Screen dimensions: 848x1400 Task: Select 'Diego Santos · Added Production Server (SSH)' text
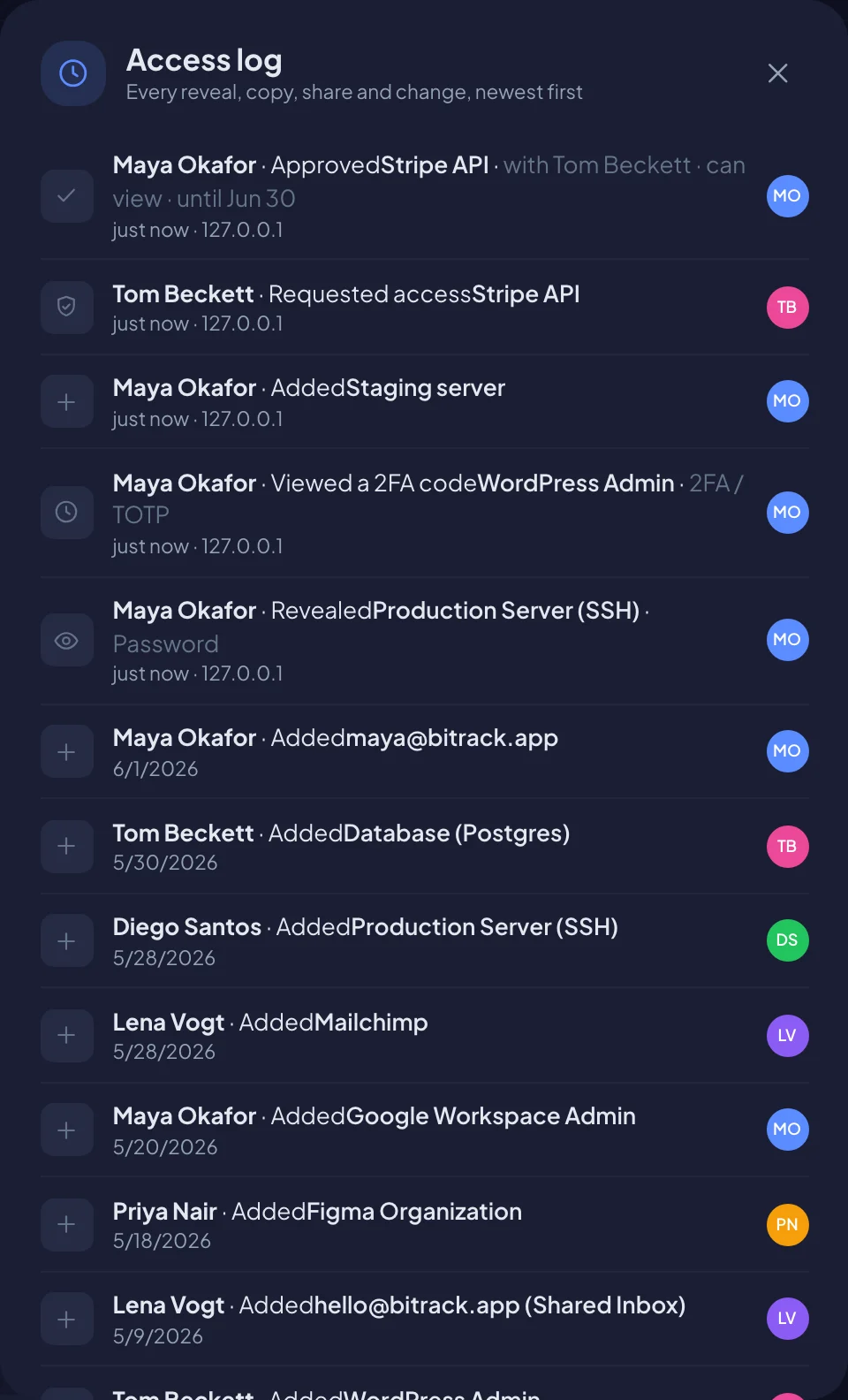coord(366,927)
